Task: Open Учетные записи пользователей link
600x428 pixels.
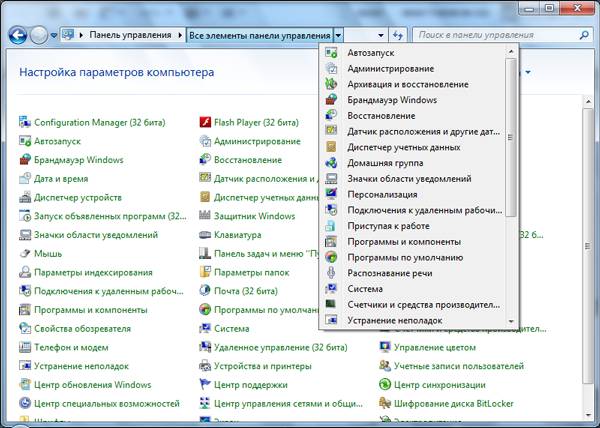Action: click(459, 366)
